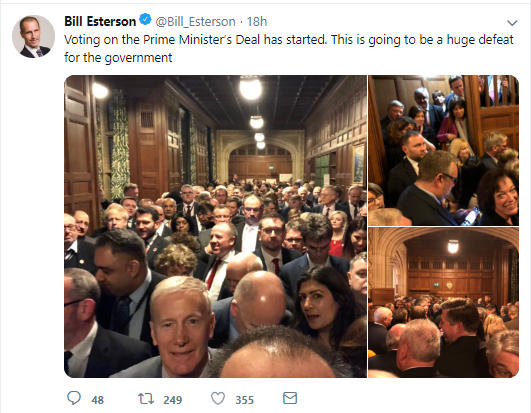Viewport: 531px width, 413px height.
Task: Click the second line 'for the government'
Action: (118, 58)
